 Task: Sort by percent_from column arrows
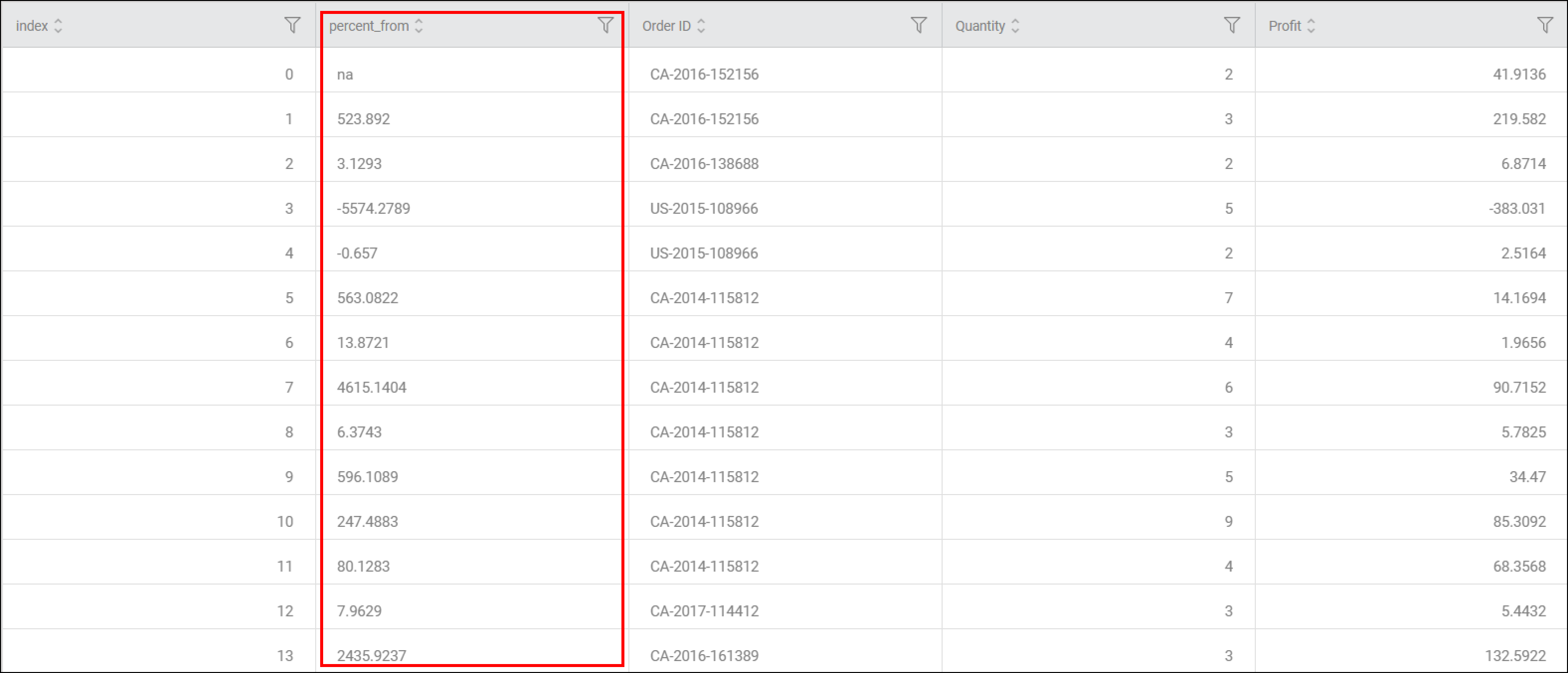click(x=419, y=25)
